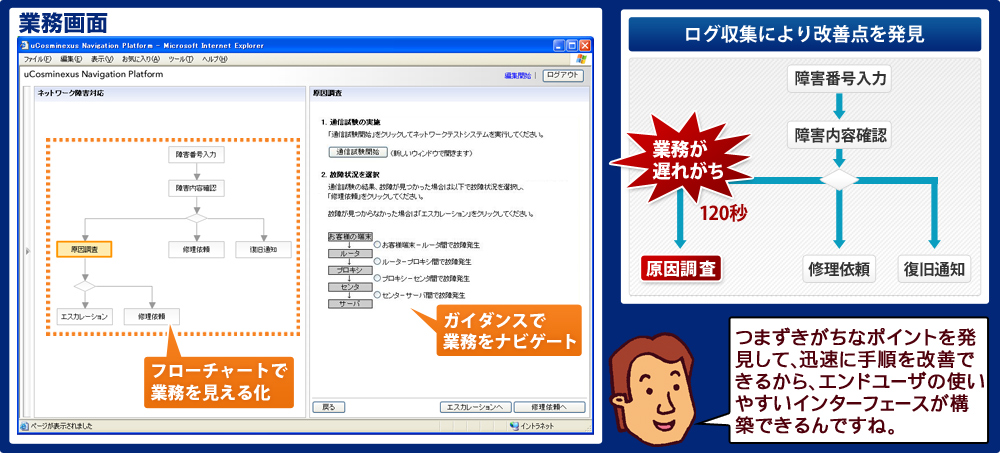This screenshot has height=453, width=1000.
Task: Click 障害内容確認 in the log diagram
Action: click(839, 135)
